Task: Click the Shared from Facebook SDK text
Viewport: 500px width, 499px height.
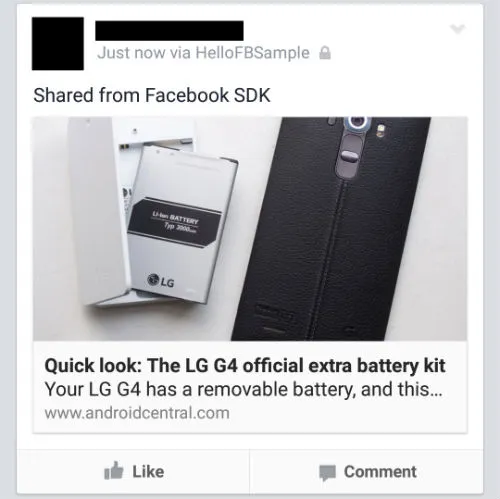Action: tap(152, 95)
